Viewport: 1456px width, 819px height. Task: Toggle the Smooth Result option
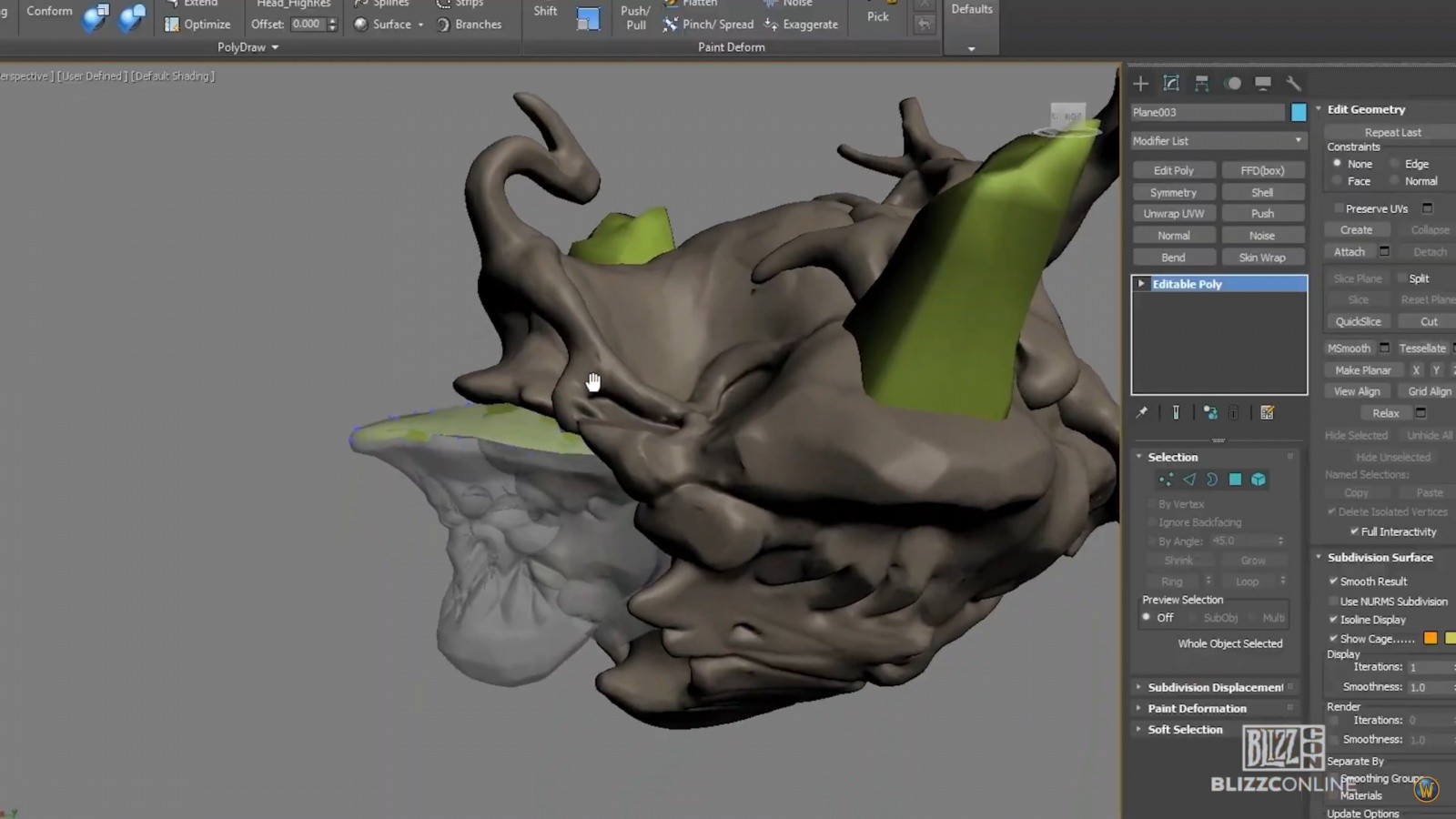pyautogui.click(x=1334, y=581)
